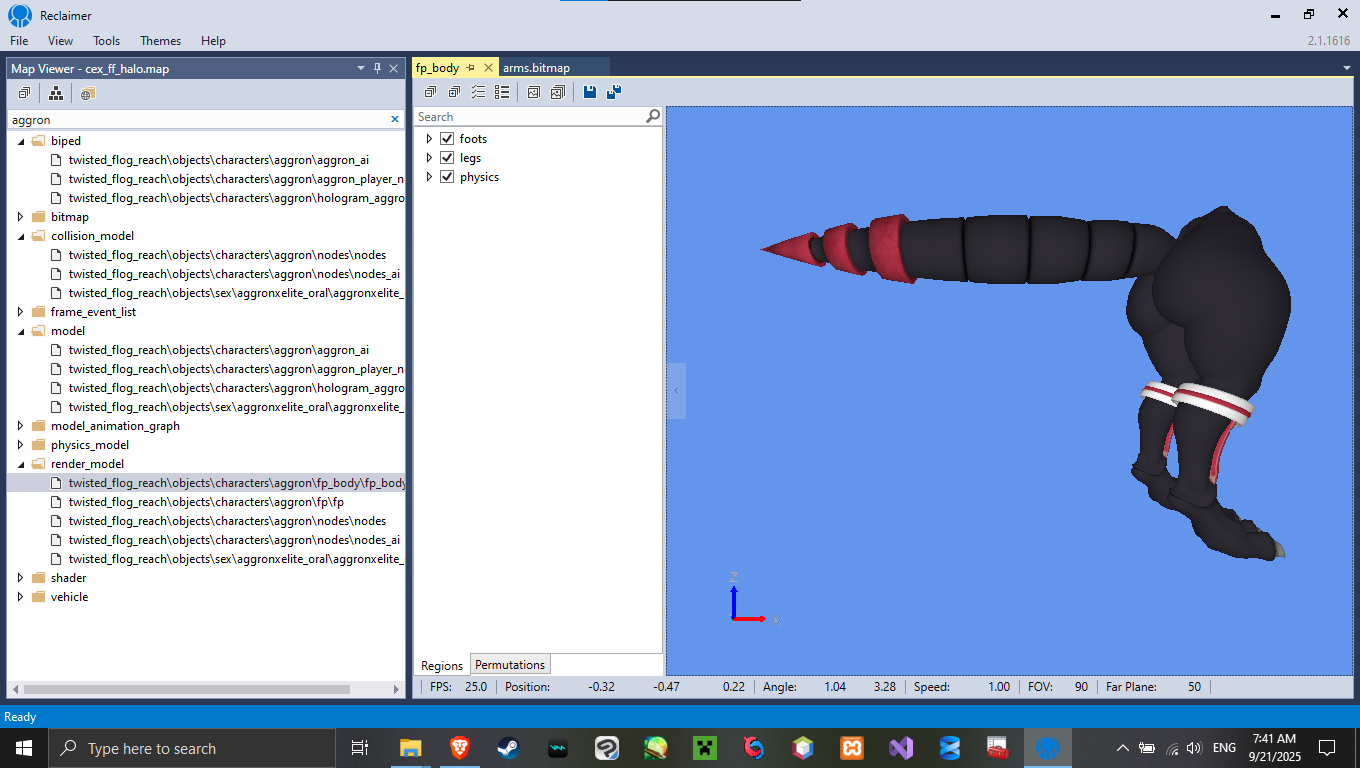Select collision_model entry aggron\nodes\nodes
Viewport: 1360px width, 768px height.
227,255
